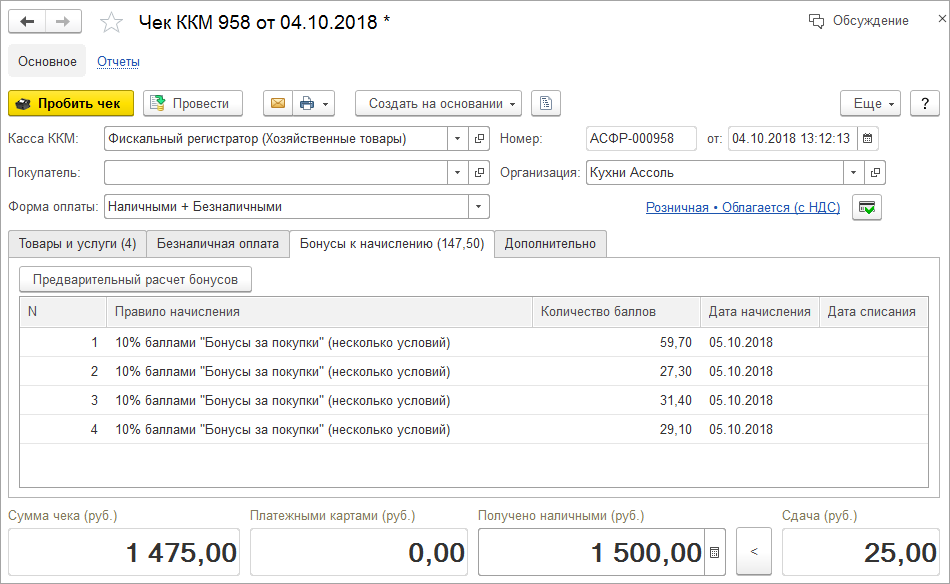Click the envelope send-email icon
Image resolution: width=950 pixels, height=584 pixels.
click(x=277, y=103)
